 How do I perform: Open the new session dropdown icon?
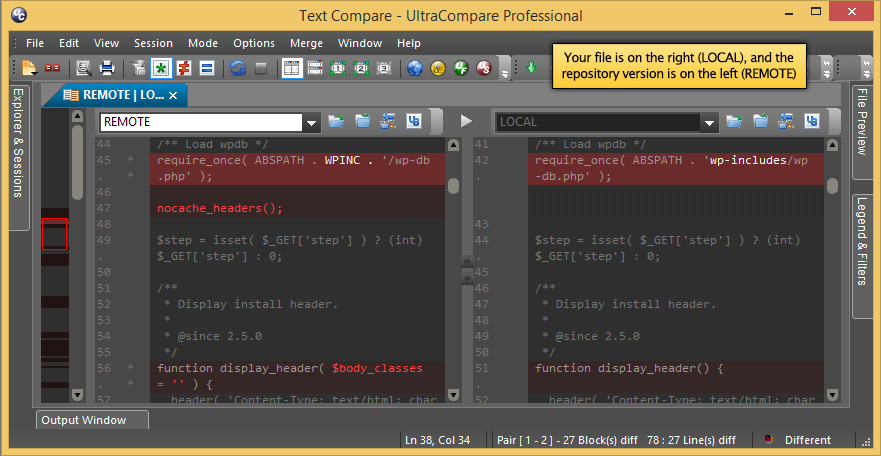pyautogui.click(x=29, y=69)
